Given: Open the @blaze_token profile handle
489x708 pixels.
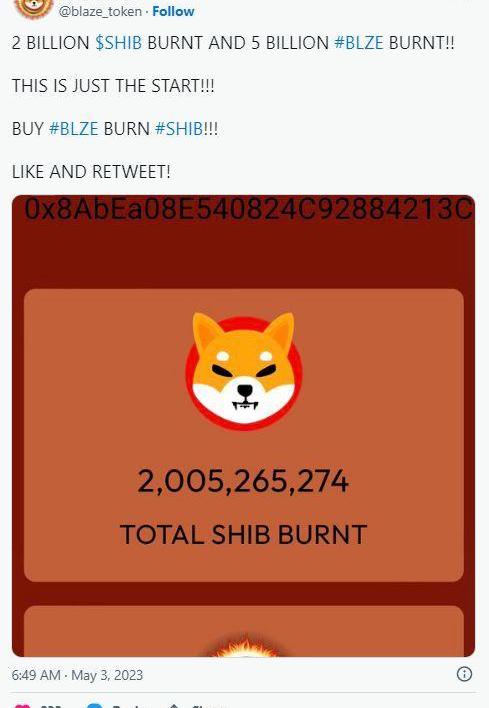Looking at the screenshot, I should tap(100, 11).
